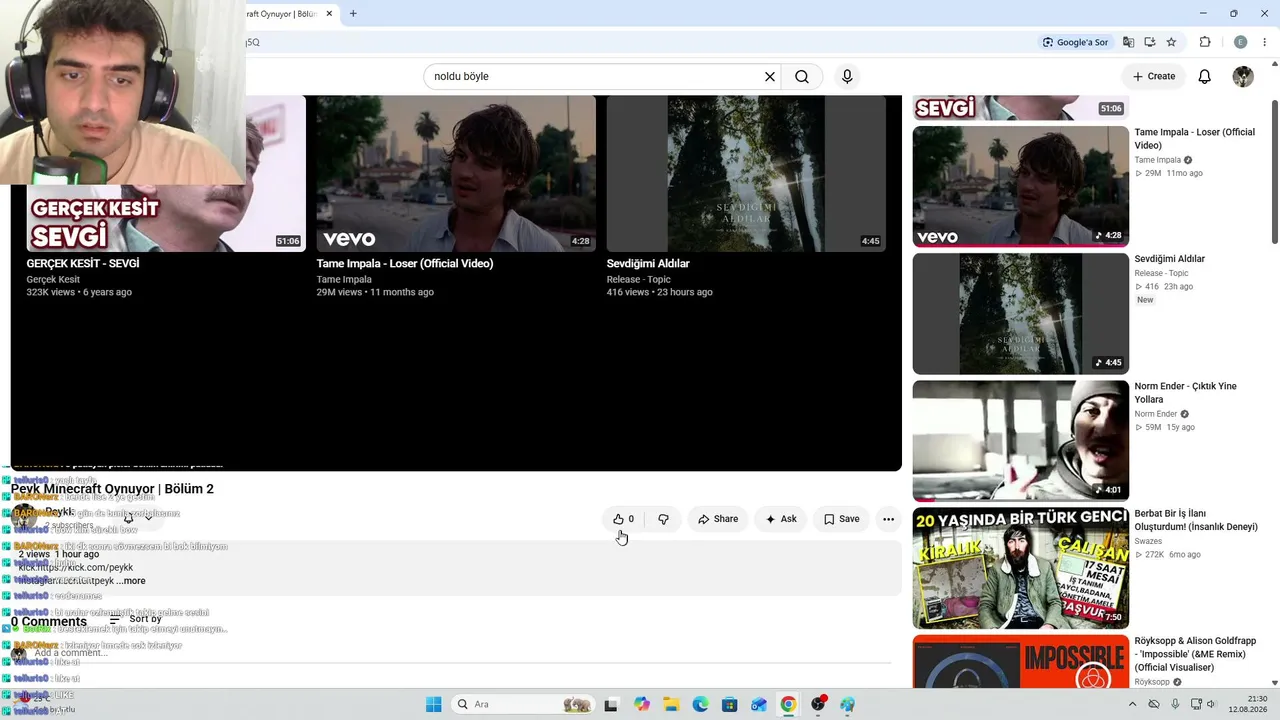Share this video
Image resolution: width=1280 pixels, height=720 pixels.
[x=718, y=519]
